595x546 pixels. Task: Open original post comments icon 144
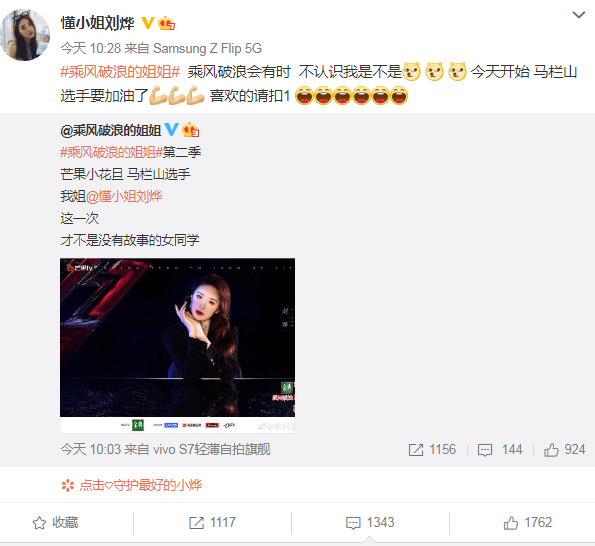pyautogui.click(x=500, y=450)
